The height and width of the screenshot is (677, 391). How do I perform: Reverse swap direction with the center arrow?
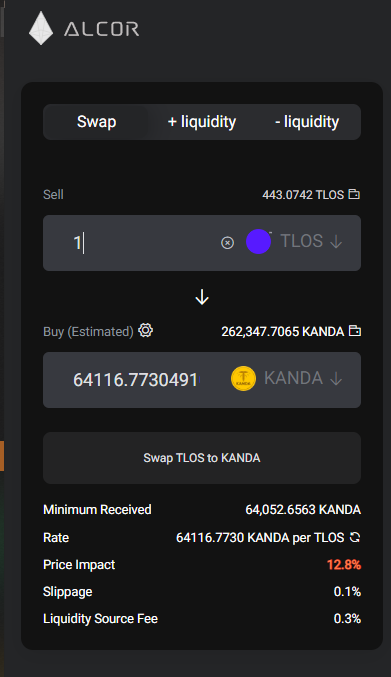coord(202,297)
